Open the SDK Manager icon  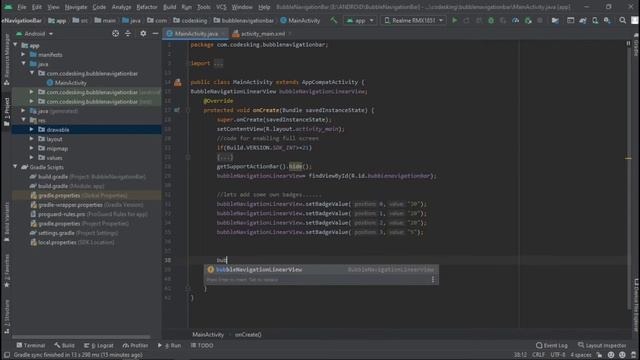coord(607,20)
